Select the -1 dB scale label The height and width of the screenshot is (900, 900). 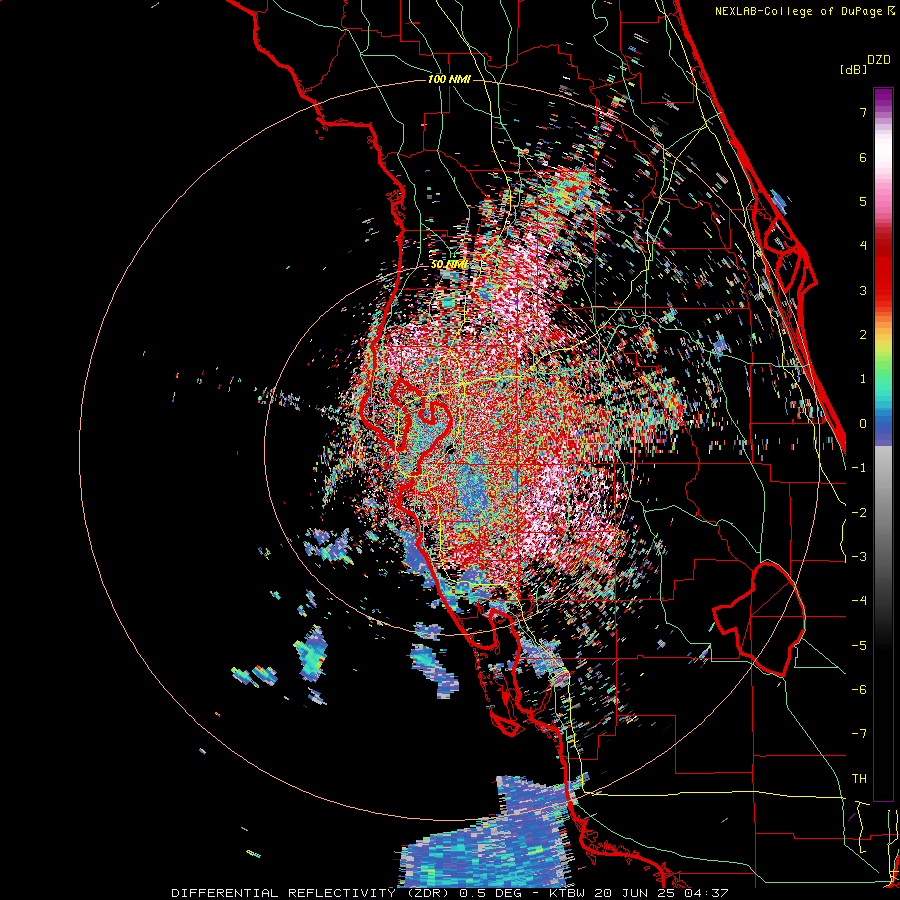(x=859, y=468)
